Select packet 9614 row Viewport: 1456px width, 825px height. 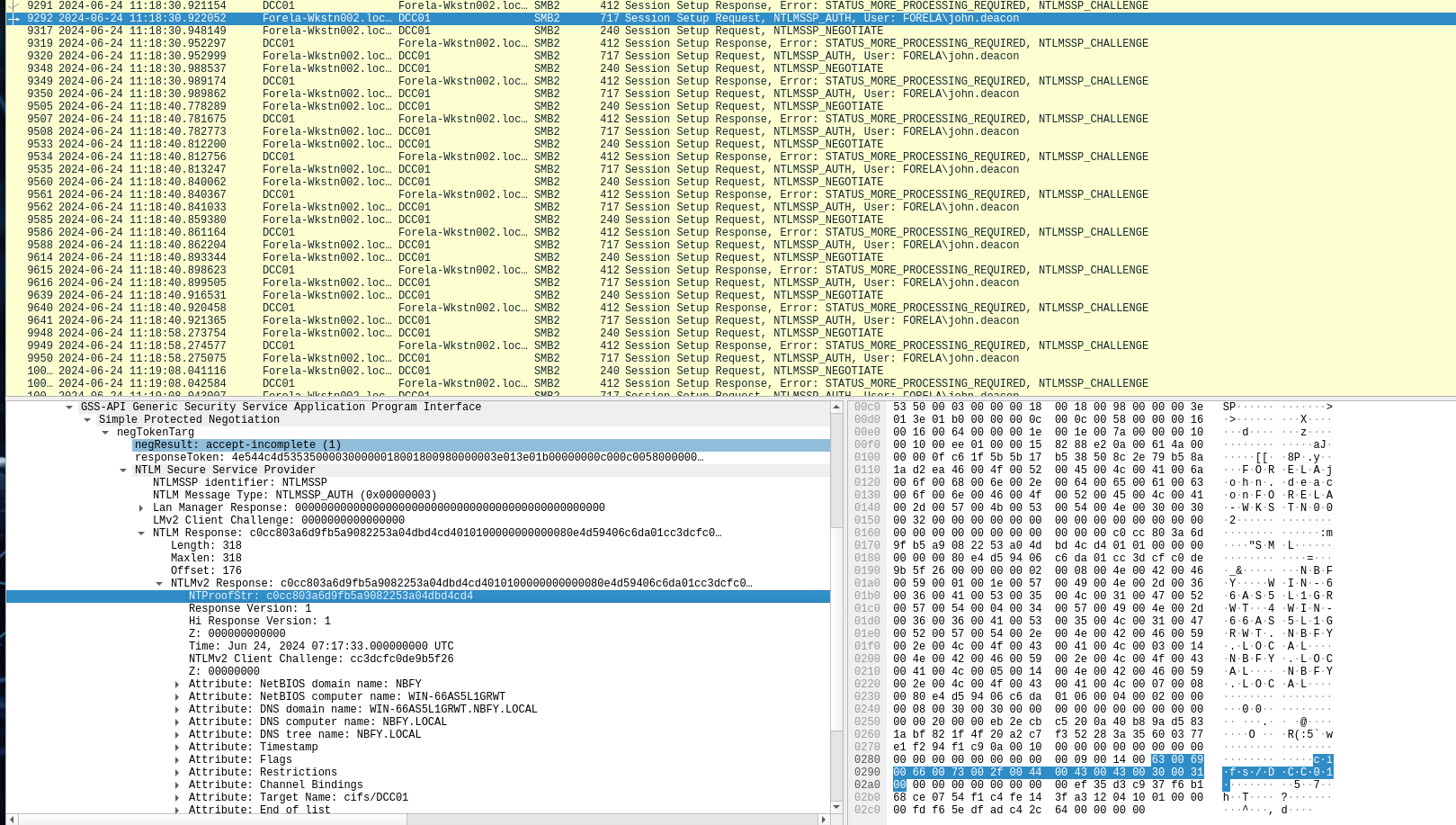click(730, 257)
